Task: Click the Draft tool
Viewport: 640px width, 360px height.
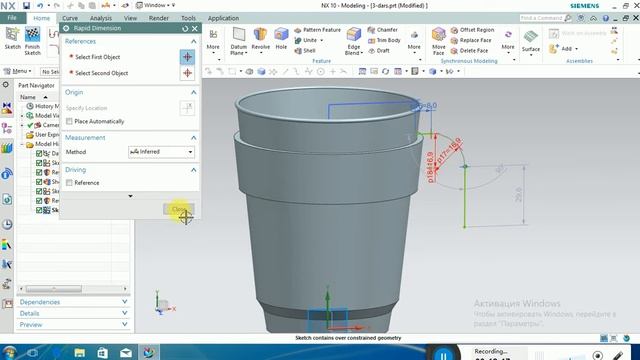Action: coord(379,51)
